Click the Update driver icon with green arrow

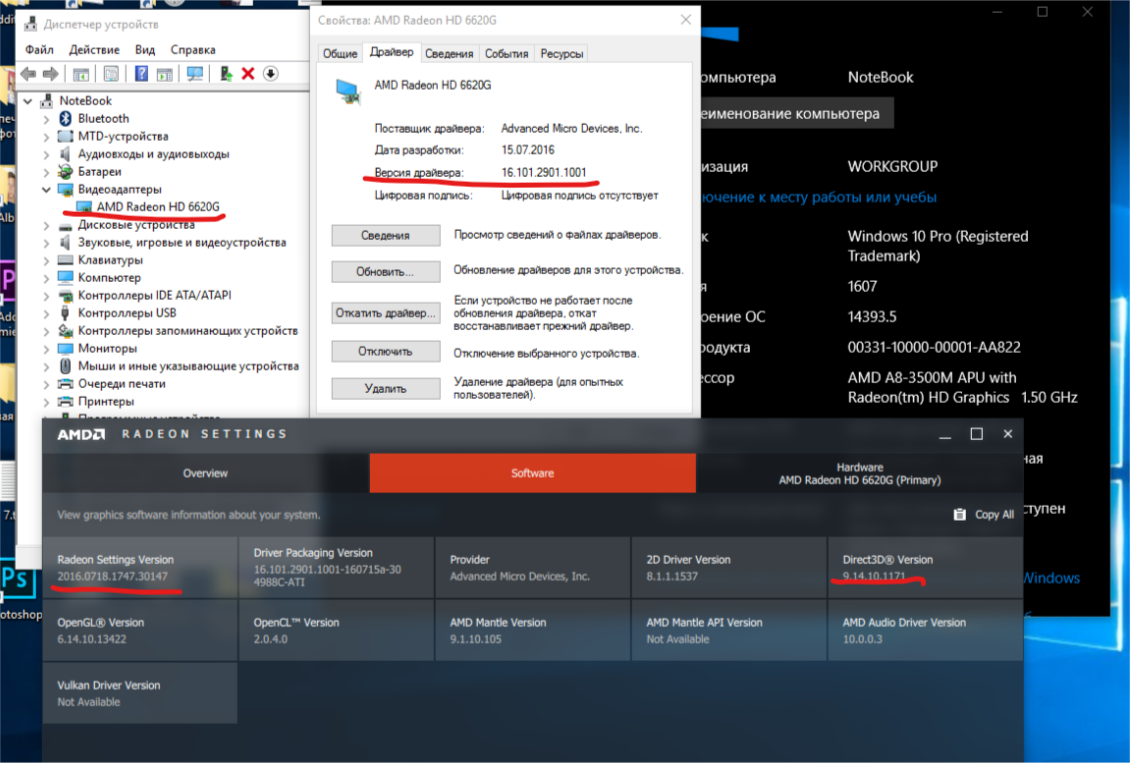pyautogui.click(x=226, y=73)
